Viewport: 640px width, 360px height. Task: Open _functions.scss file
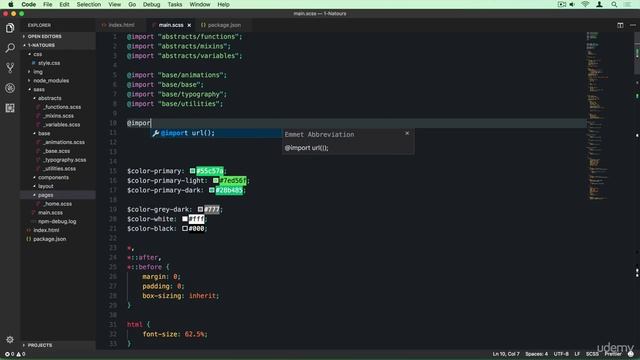tap(62, 107)
